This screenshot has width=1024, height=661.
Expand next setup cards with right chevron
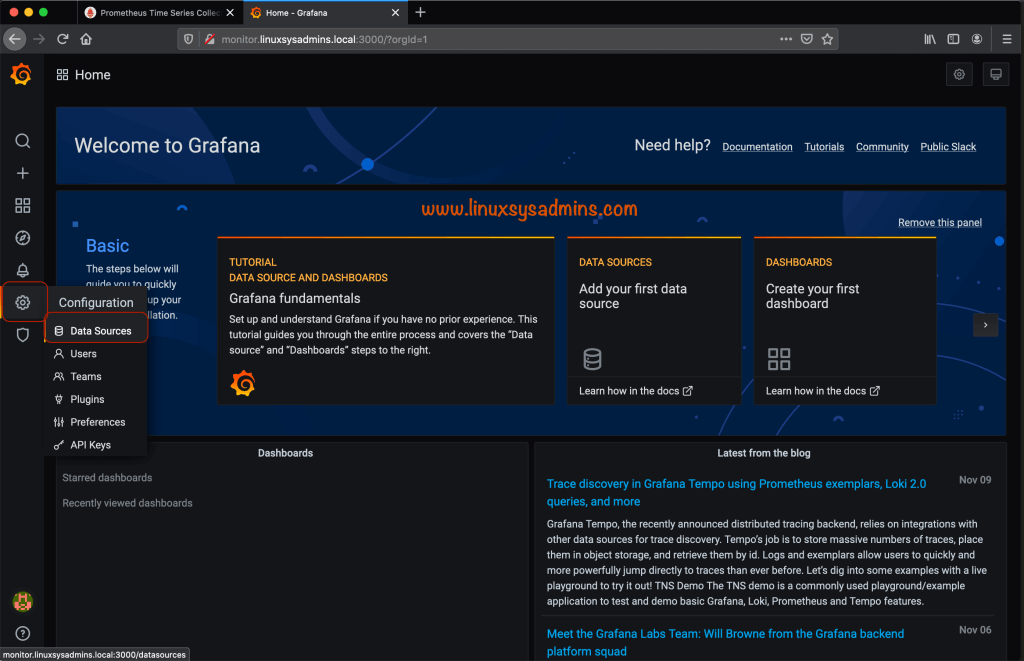click(985, 325)
